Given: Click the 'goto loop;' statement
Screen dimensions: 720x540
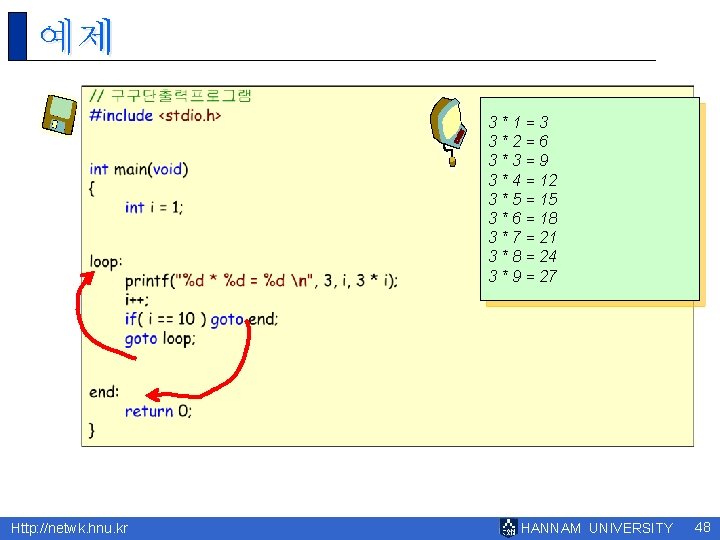Looking at the screenshot, I should (160, 339).
